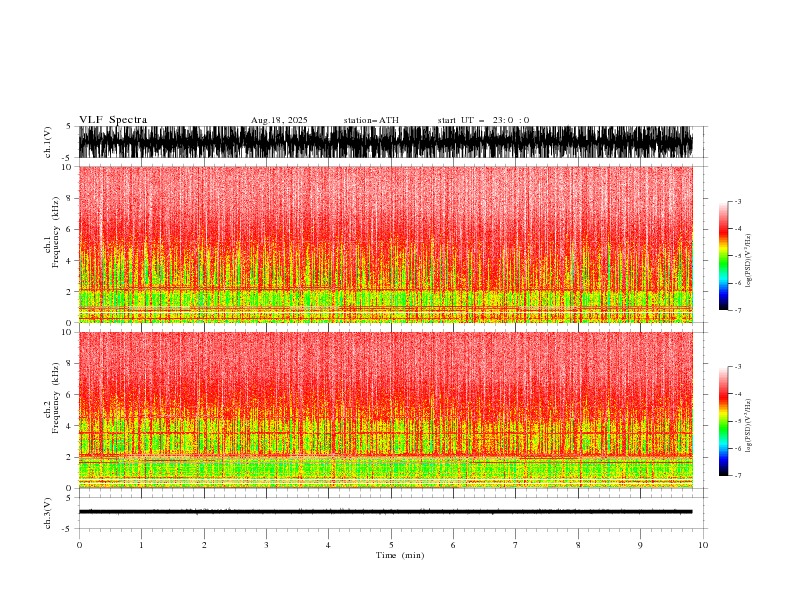Click the 'VLF Spectra' title text

pos(113,120)
